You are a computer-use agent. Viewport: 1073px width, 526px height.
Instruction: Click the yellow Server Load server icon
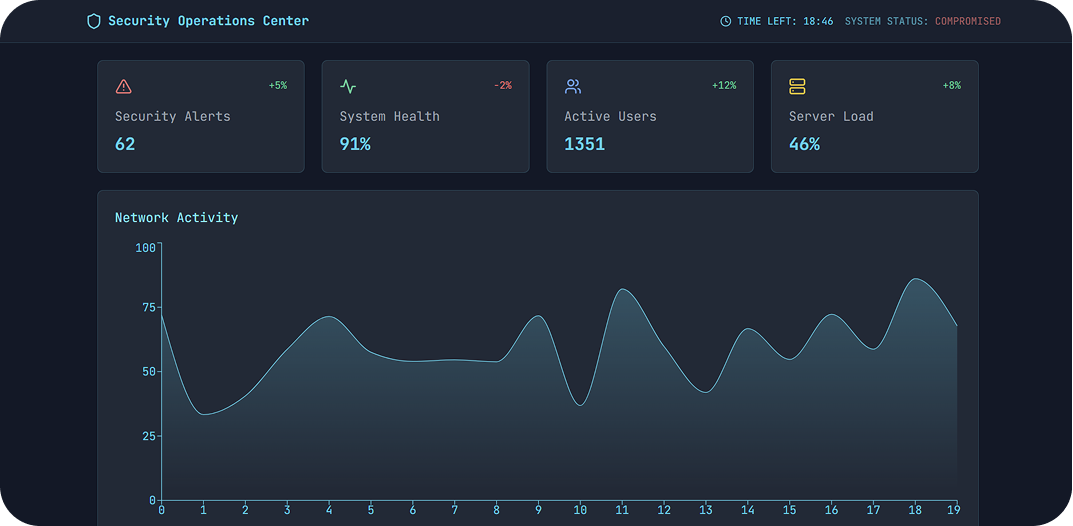tap(797, 87)
